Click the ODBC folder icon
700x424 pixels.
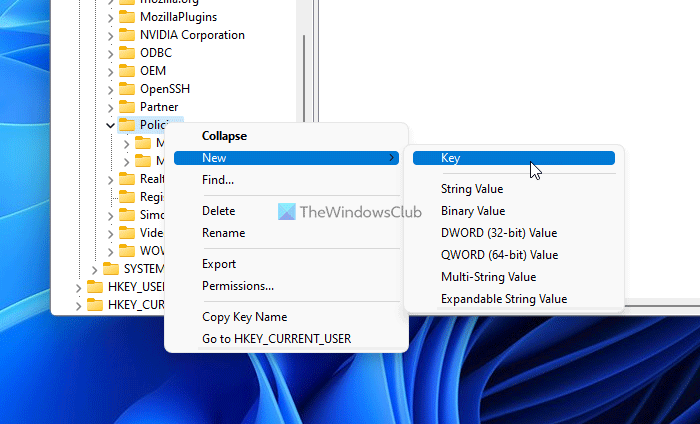127,53
